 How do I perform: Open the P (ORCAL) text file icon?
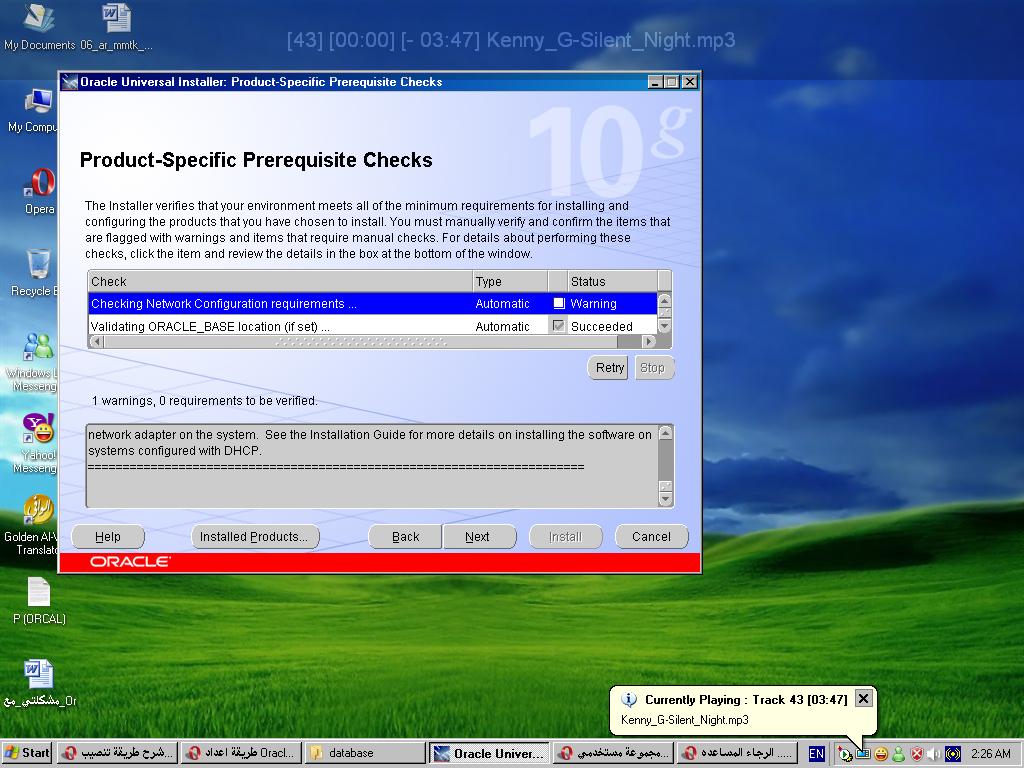point(38,593)
